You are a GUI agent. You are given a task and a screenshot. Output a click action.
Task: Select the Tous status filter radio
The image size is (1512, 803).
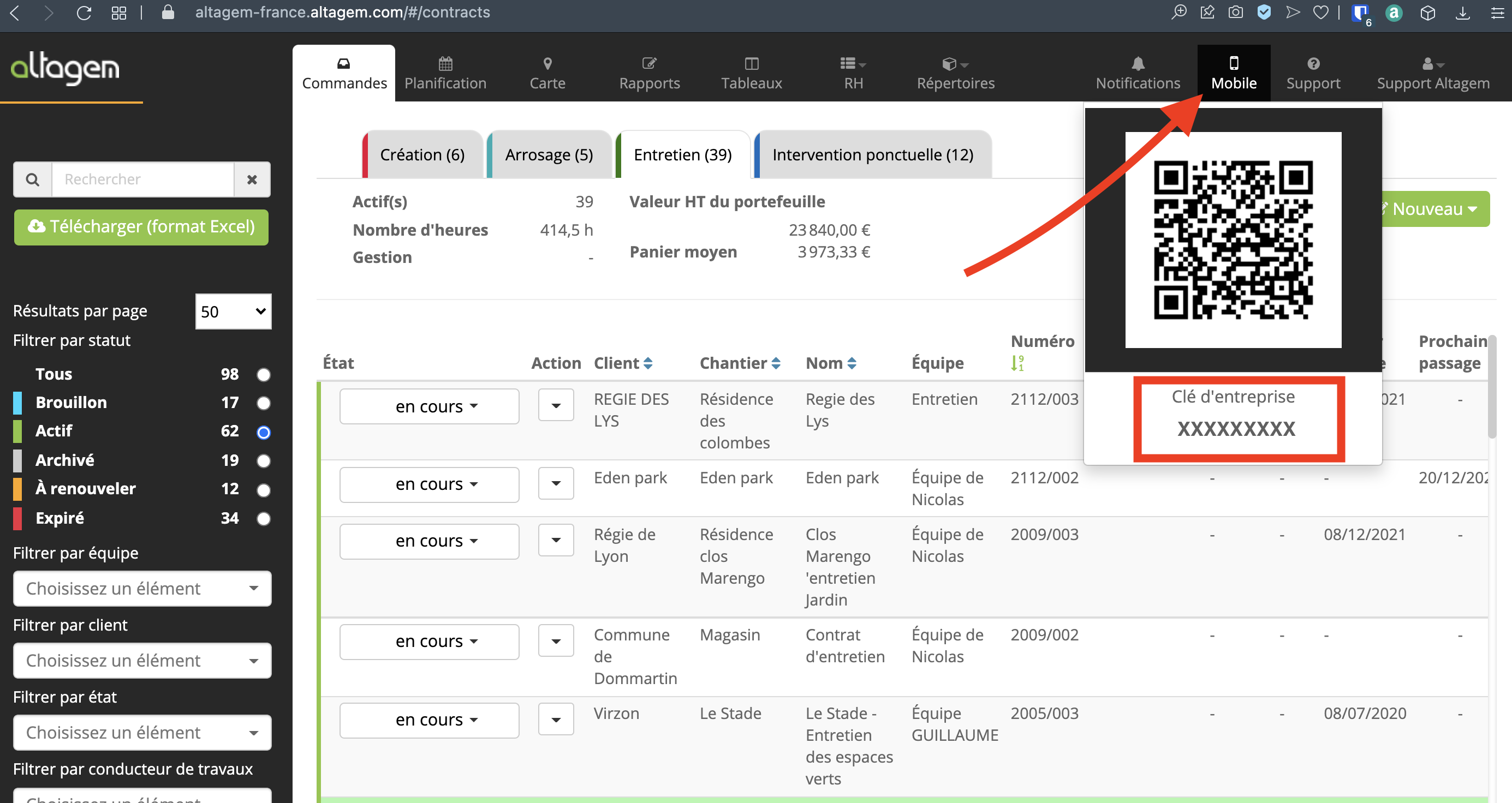pyautogui.click(x=264, y=374)
